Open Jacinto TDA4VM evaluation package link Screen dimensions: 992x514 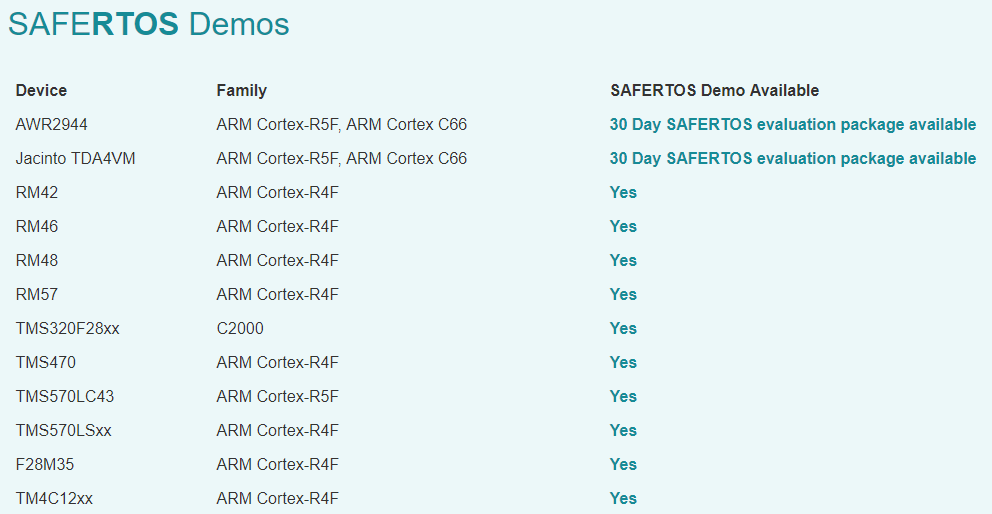tap(793, 158)
